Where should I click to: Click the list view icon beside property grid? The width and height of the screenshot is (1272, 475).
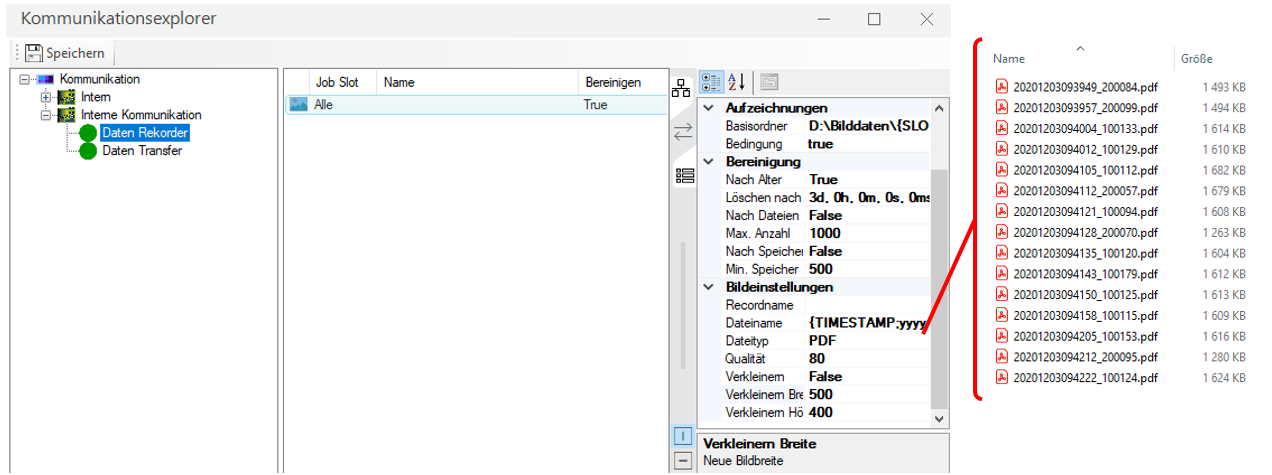click(684, 176)
